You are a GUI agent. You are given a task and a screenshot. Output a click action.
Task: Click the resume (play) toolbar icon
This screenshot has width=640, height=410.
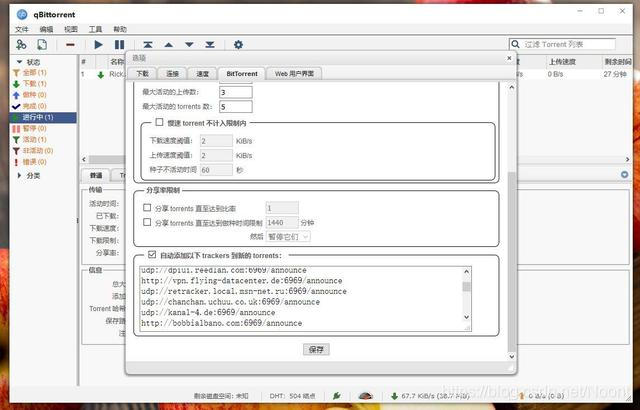coord(98,44)
